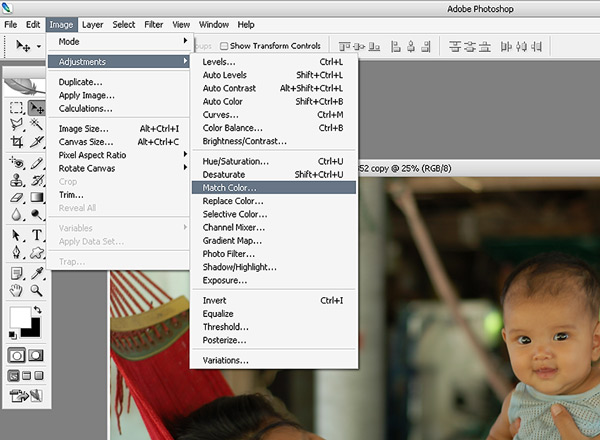The height and width of the screenshot is (440, 600).
Task: Reset default foreground and background colors
Action: click(x=13, y=335)
